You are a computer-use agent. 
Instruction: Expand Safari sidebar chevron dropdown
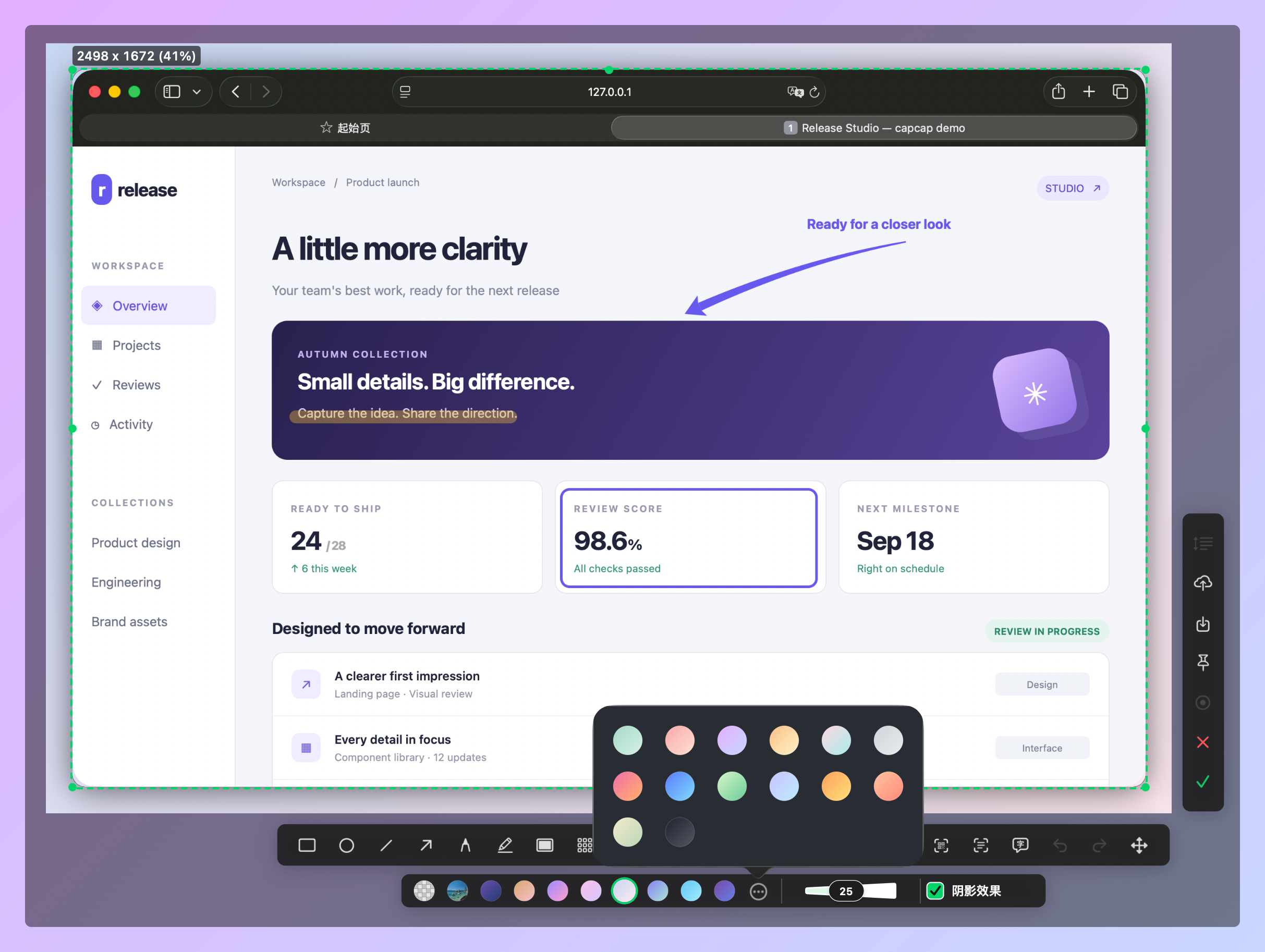click(x=197, y=91)
